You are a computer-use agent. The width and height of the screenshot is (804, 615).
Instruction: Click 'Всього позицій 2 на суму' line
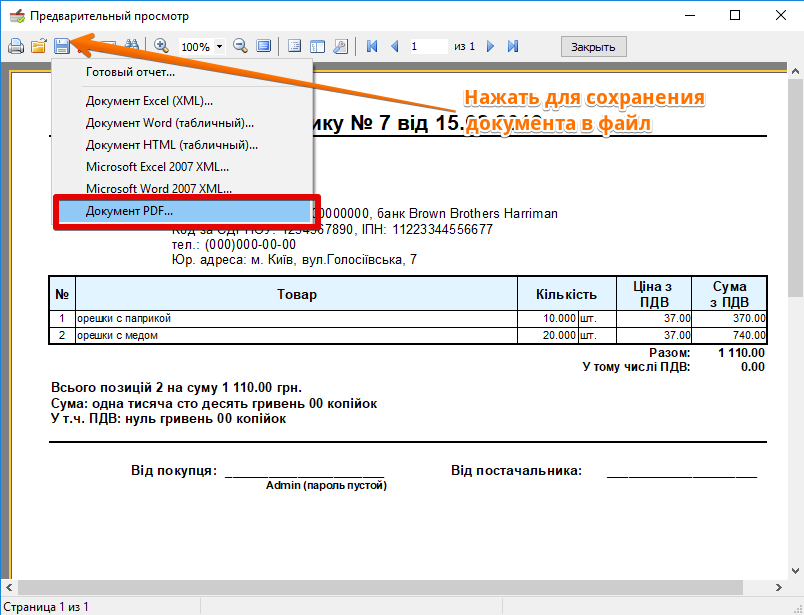click(176, 387)
